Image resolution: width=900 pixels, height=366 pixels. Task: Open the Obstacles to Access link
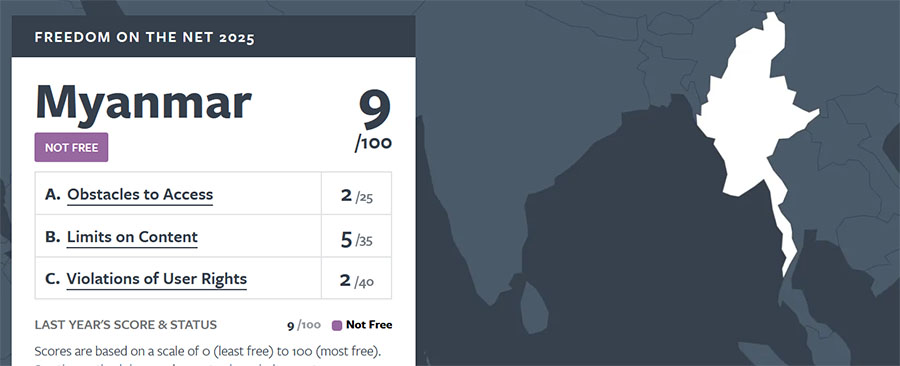click(x=140, y=194)
